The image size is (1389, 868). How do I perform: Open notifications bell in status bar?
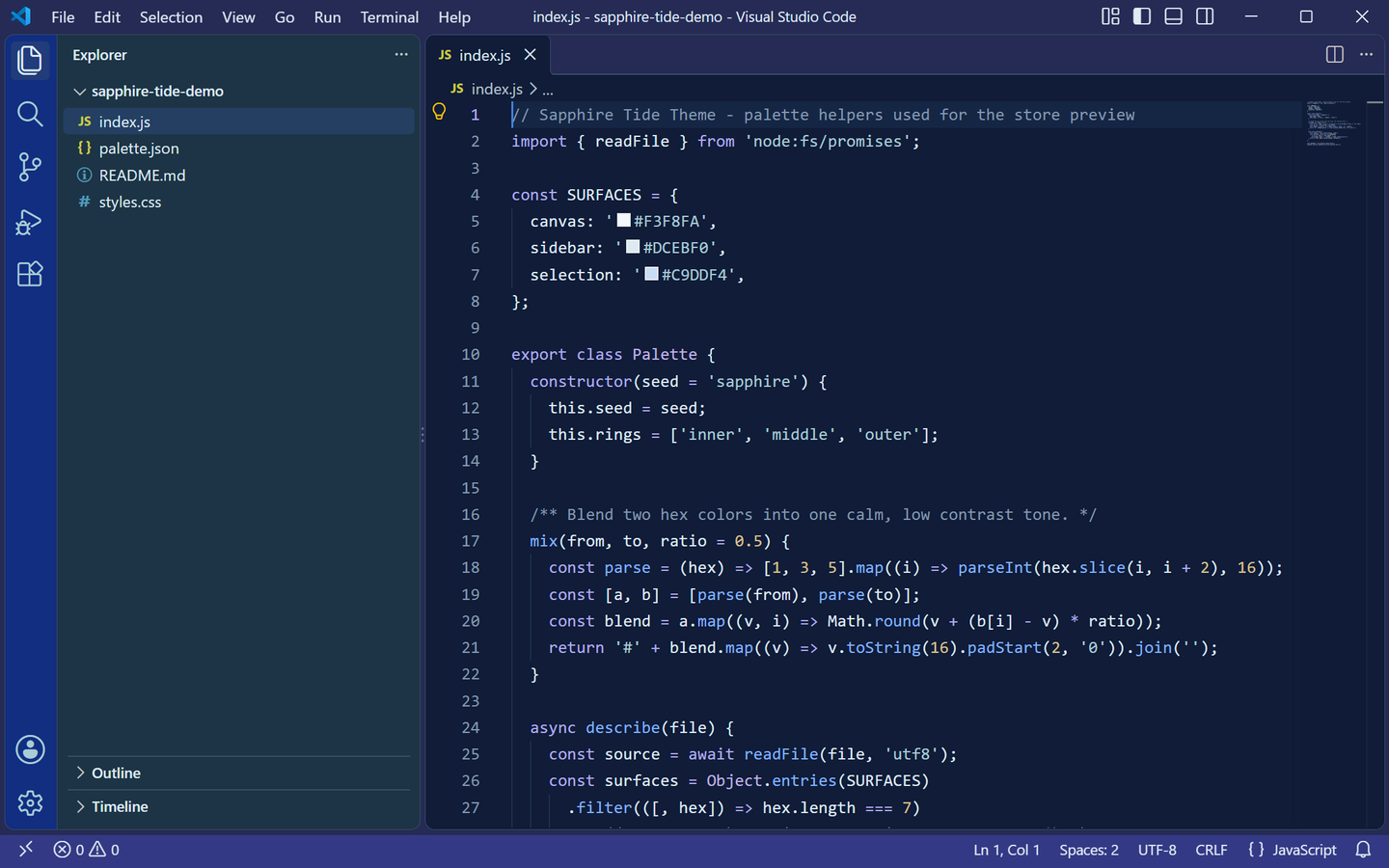pyautogui.click(x=1363, y=850)
